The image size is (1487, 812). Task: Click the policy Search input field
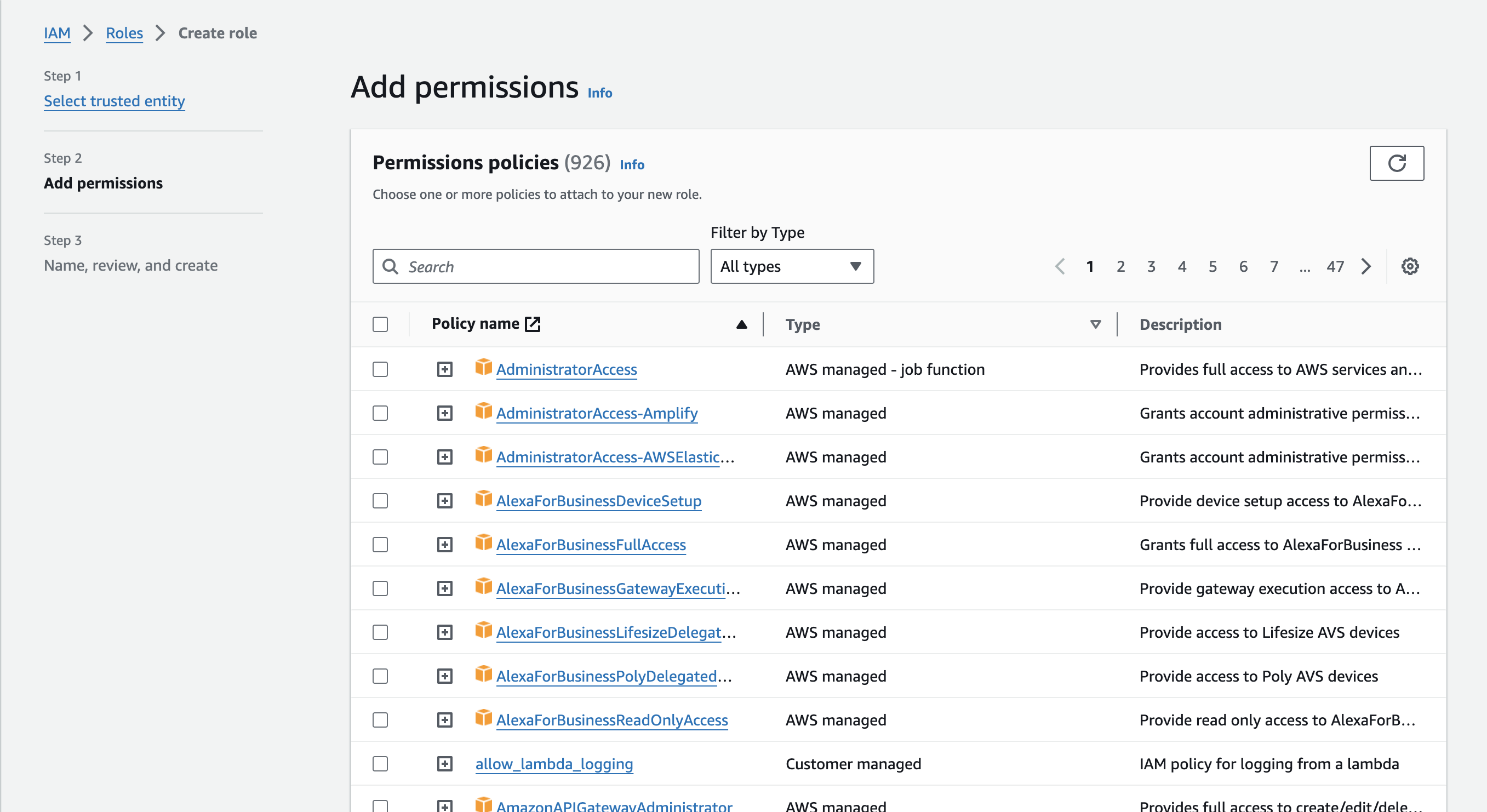[x=548, y=266]
